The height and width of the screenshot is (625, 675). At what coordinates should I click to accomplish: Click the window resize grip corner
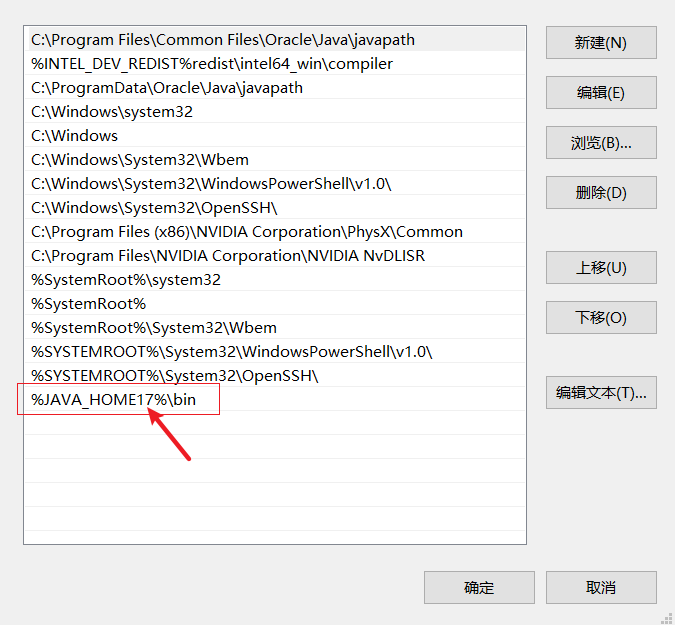pos(668,618)
